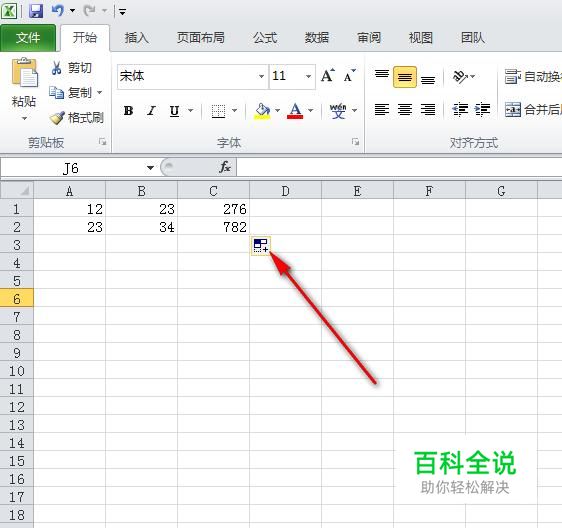Expand the 粘贴 options arrow
This screenshot has height=528, width=562.
click(x=24, y=118)
